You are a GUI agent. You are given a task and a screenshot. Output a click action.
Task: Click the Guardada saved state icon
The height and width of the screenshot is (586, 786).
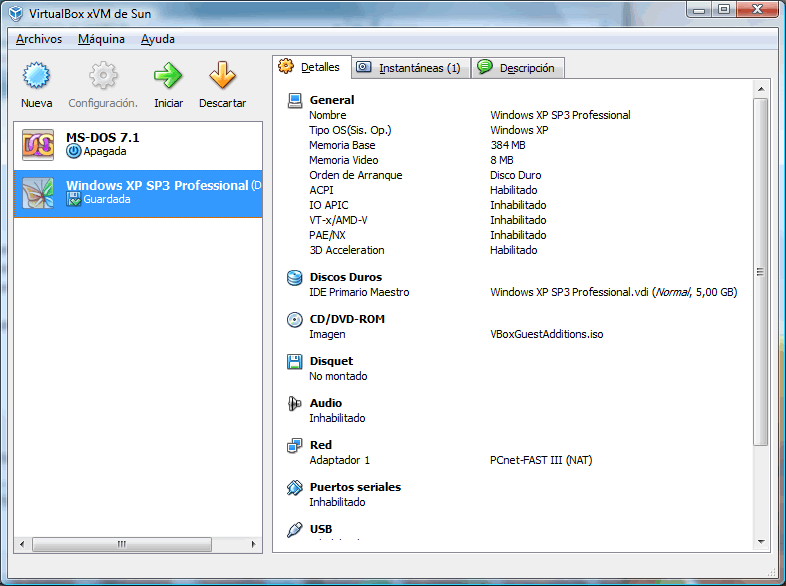click(73, 199)
